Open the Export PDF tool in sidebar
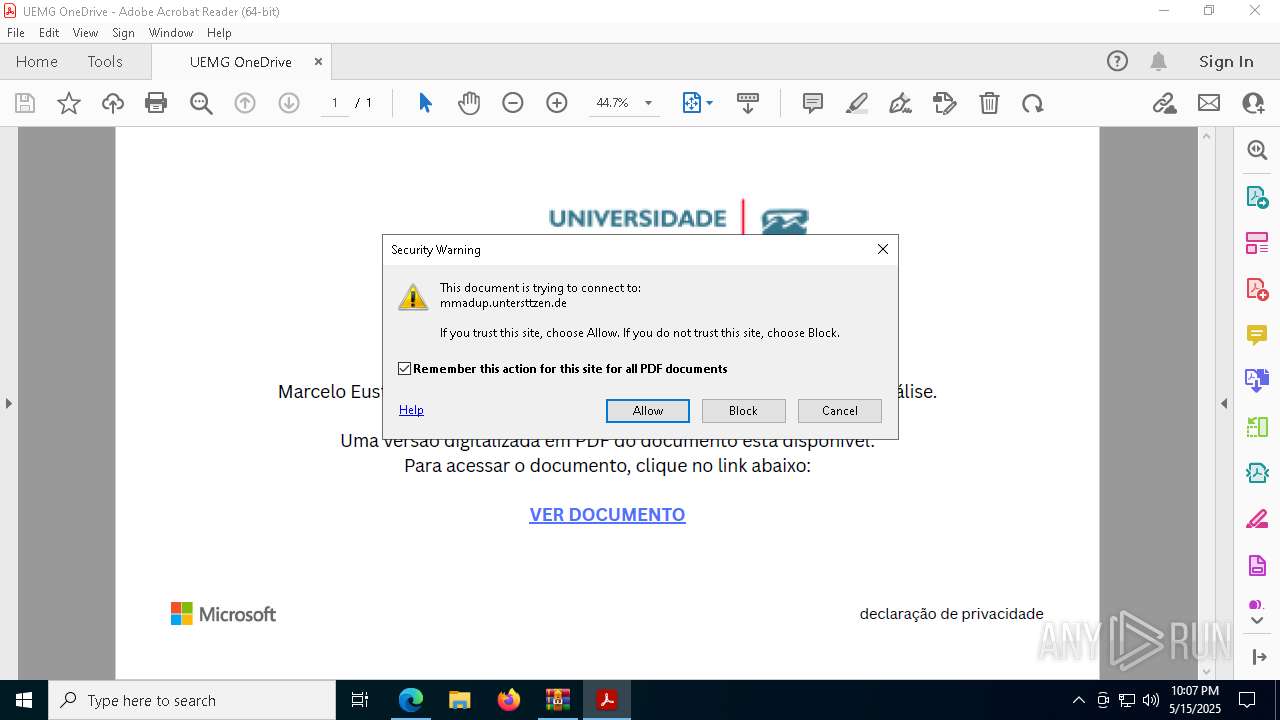Screen dimensions: 1280x720 1257,197
